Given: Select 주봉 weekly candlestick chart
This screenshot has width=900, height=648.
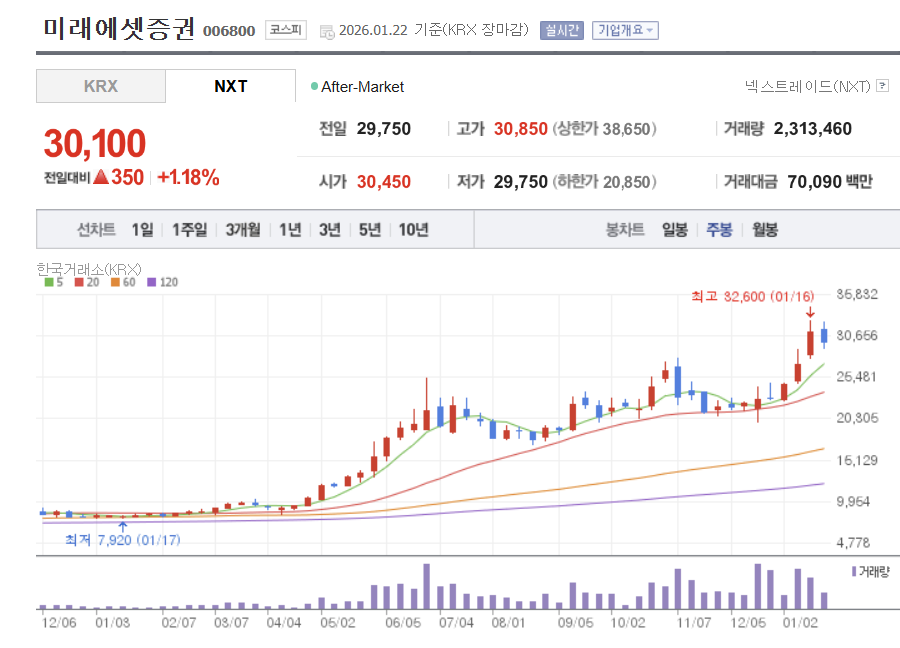Looking at the screenshot, I should click(x=719, y=230).
